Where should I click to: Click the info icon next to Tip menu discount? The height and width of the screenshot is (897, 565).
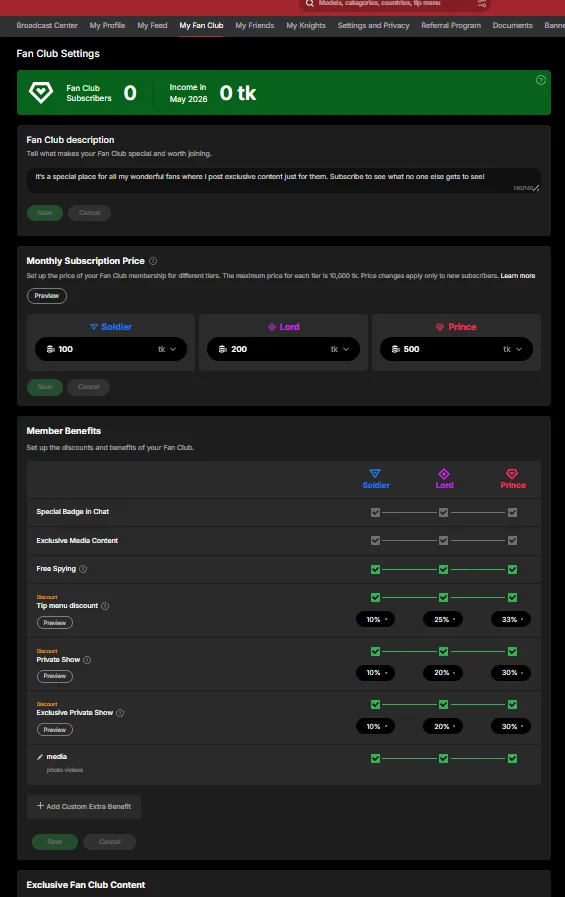(x=105, y=606)
